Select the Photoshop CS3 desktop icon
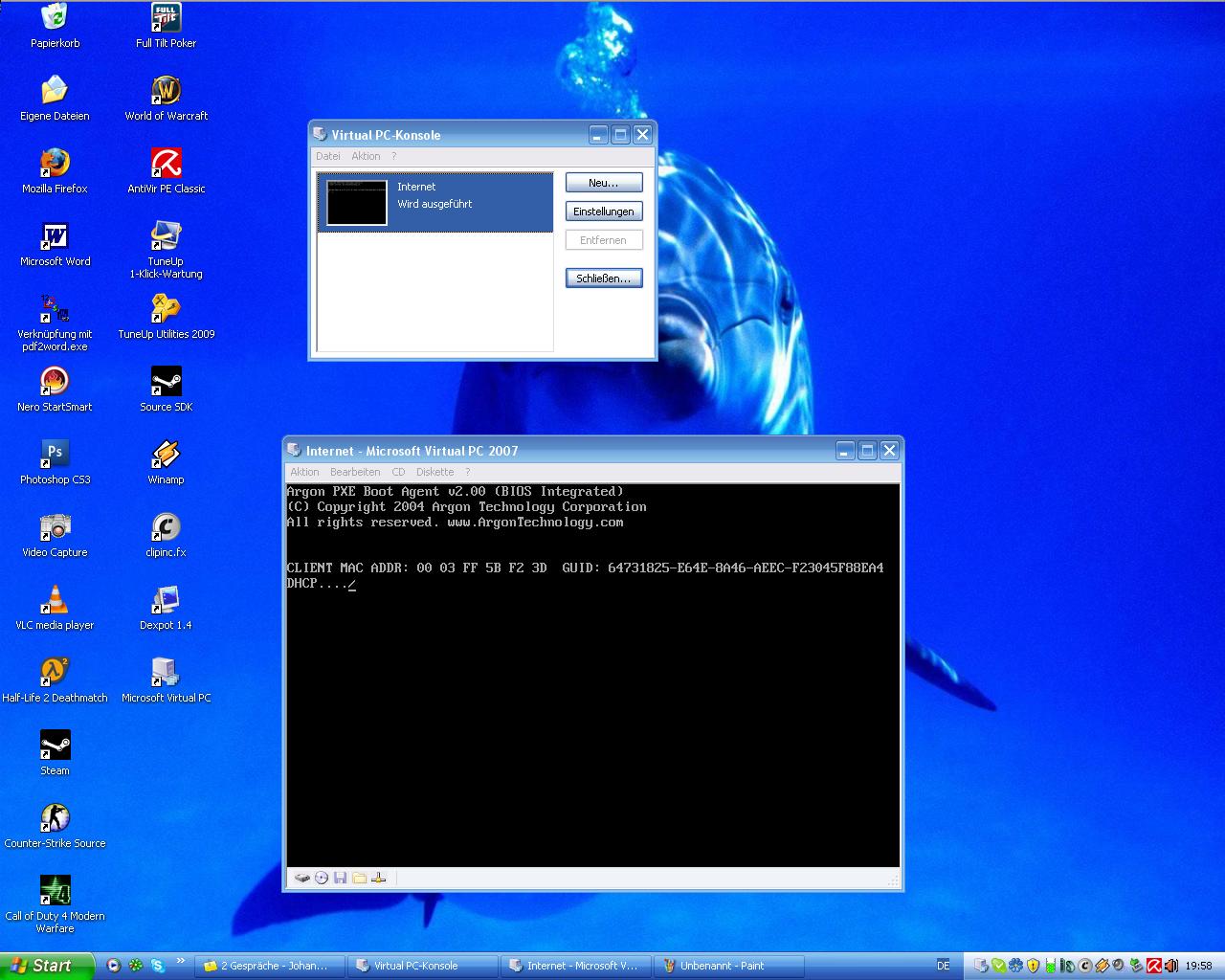 pos(55,462)
